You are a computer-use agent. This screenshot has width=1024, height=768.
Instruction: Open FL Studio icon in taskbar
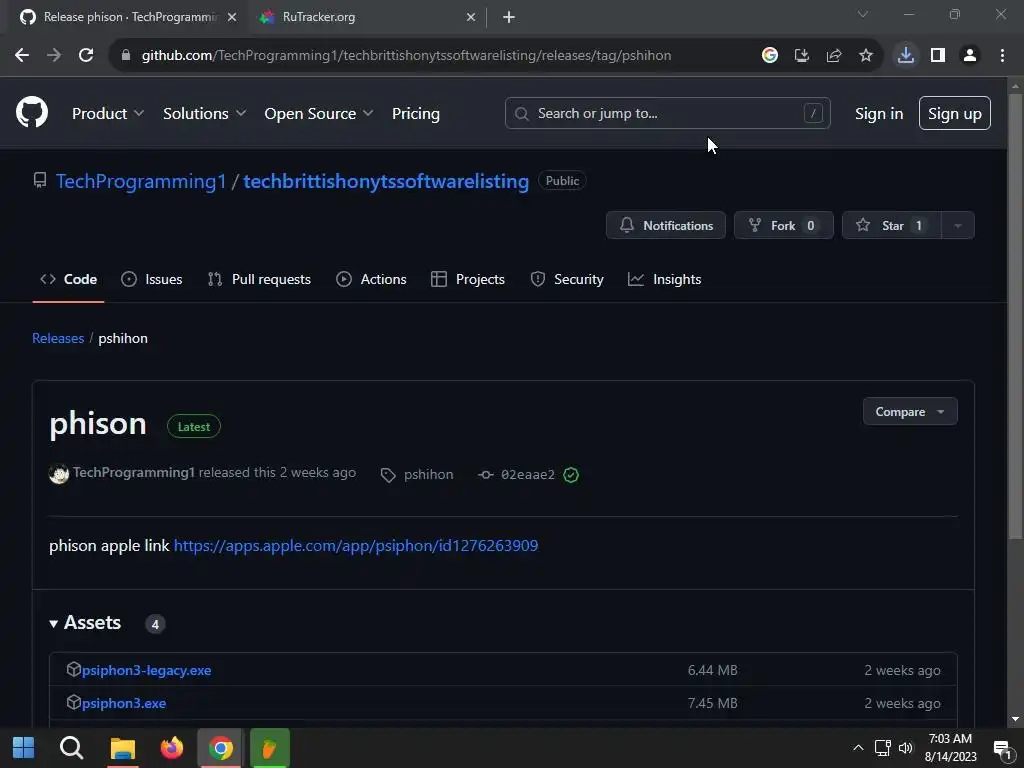coord(270,748)
